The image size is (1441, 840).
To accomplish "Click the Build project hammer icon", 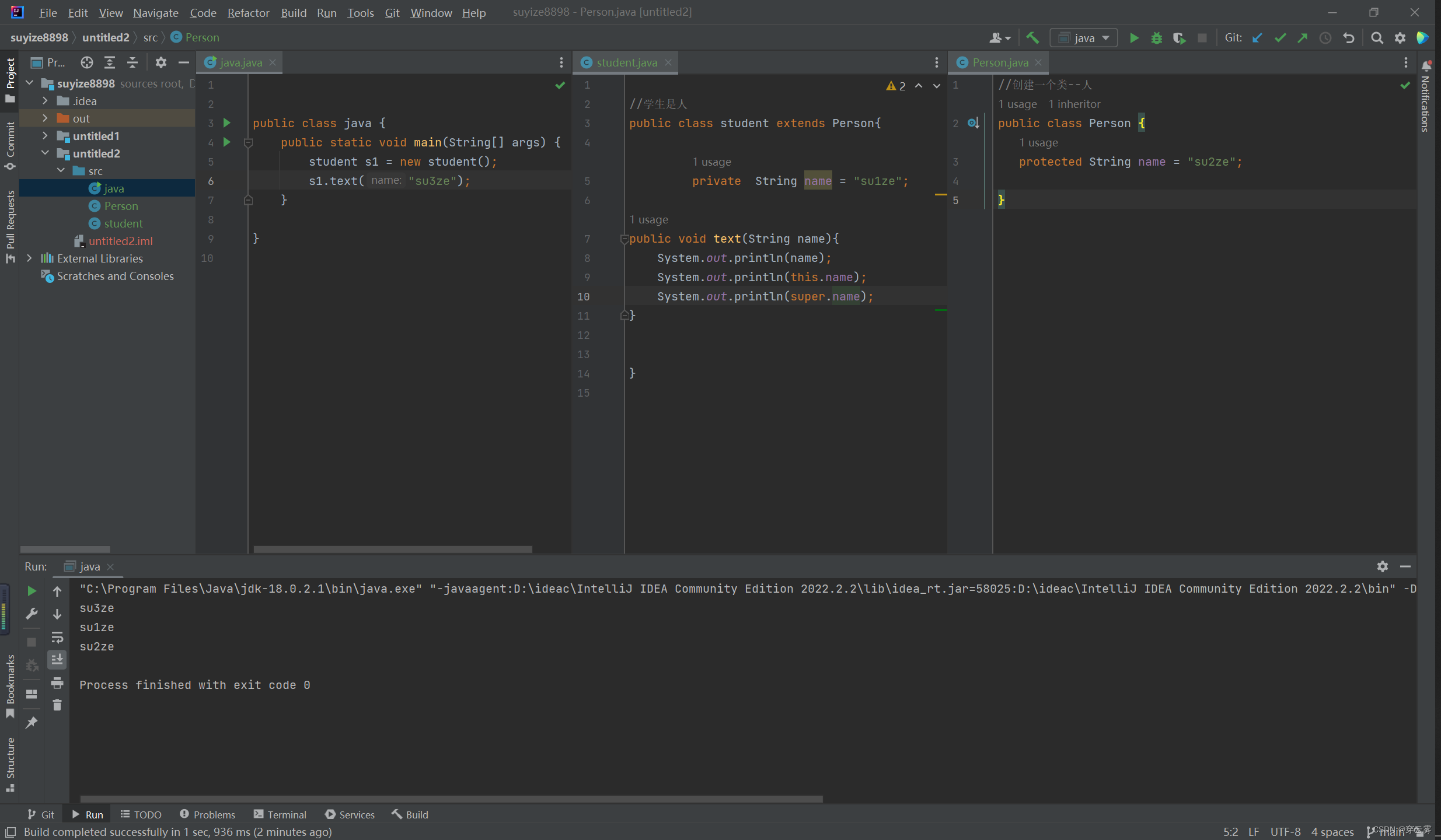I will pyautogui.click(x=1032, y=38).
